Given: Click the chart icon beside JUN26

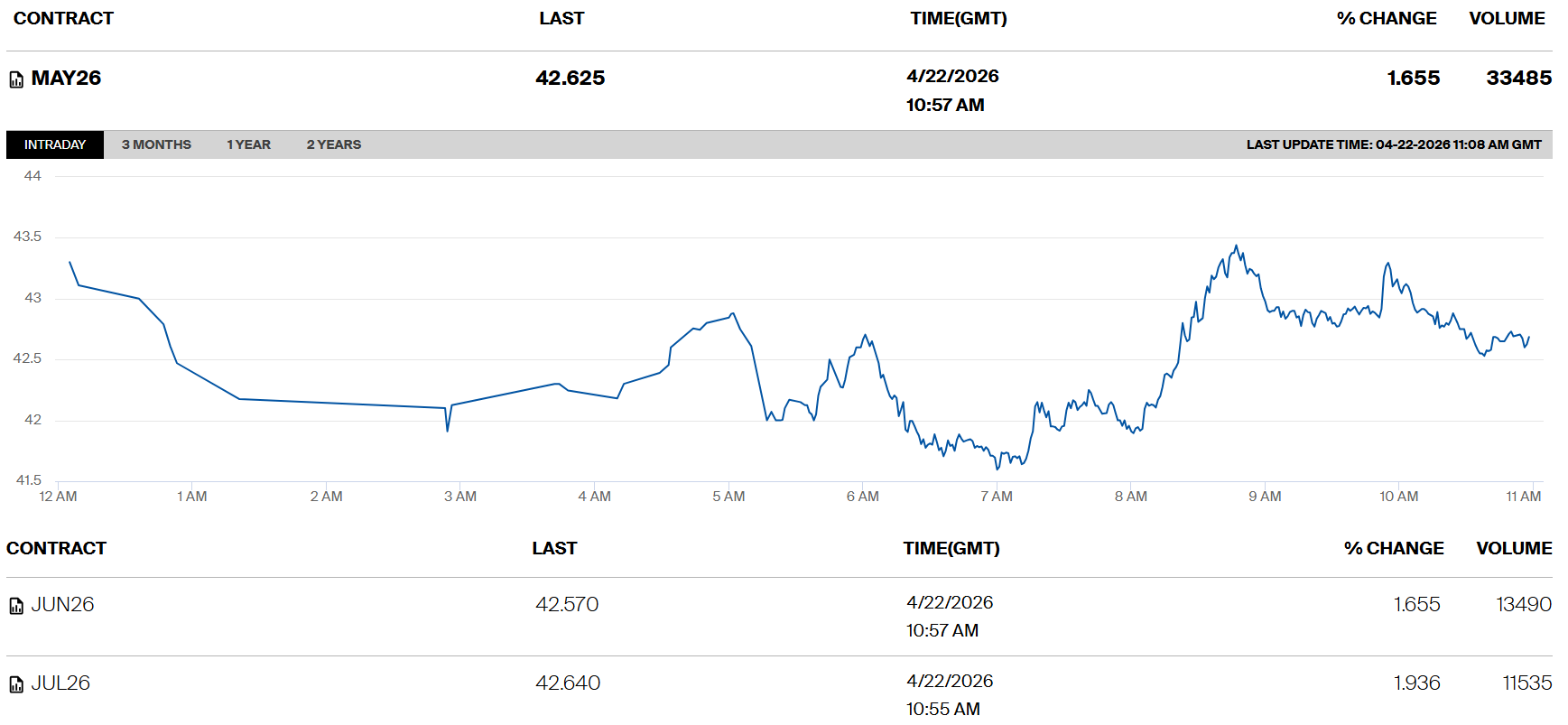Looking at the screenshot, I should [16, 606].
